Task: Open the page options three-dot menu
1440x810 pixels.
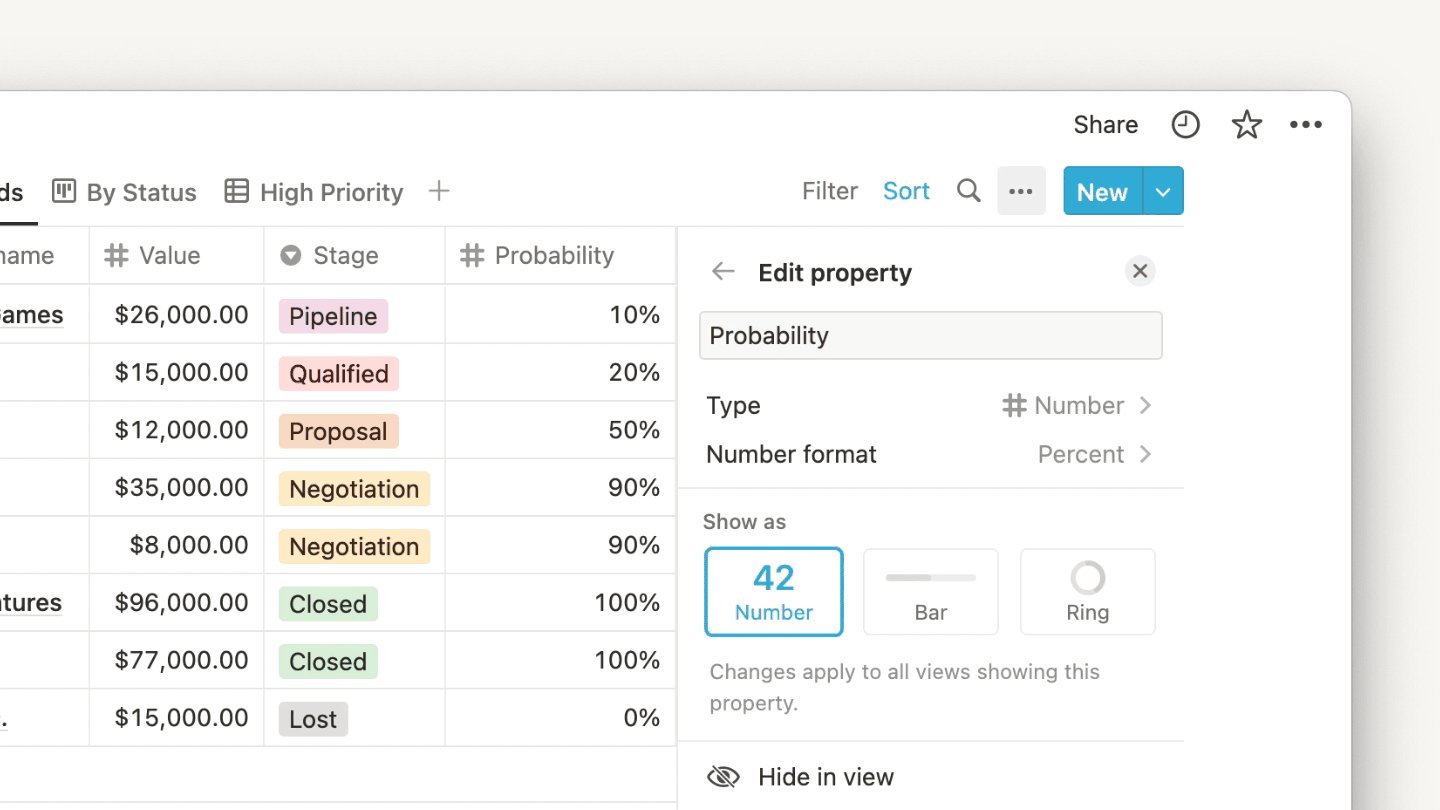Action: click(x=1306, y=125)
